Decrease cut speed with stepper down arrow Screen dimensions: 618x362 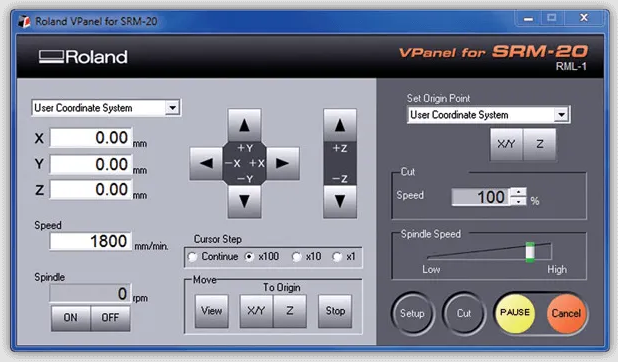point(519,201)
